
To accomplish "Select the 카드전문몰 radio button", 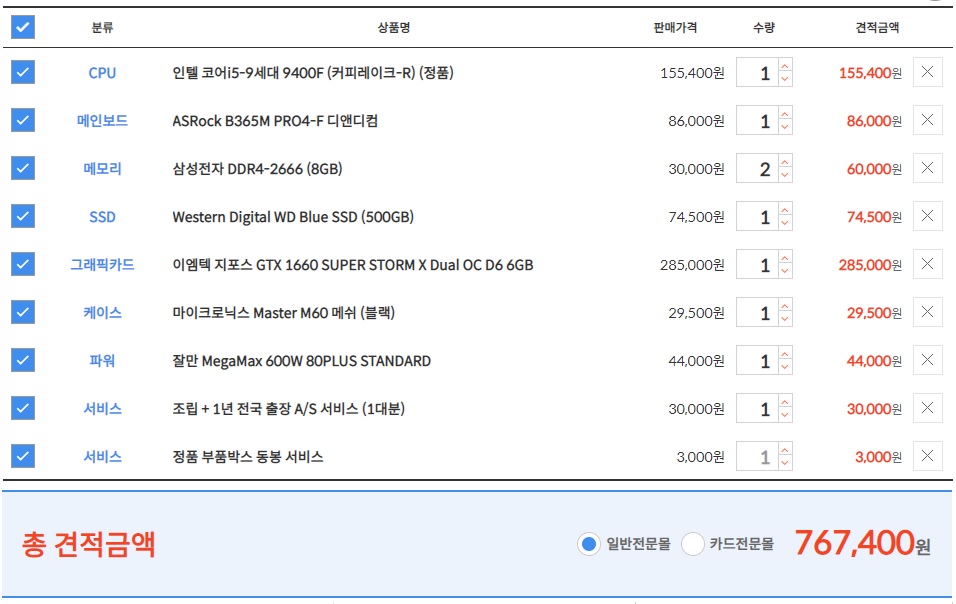I will pyautogui.click(x=693, y=544).
